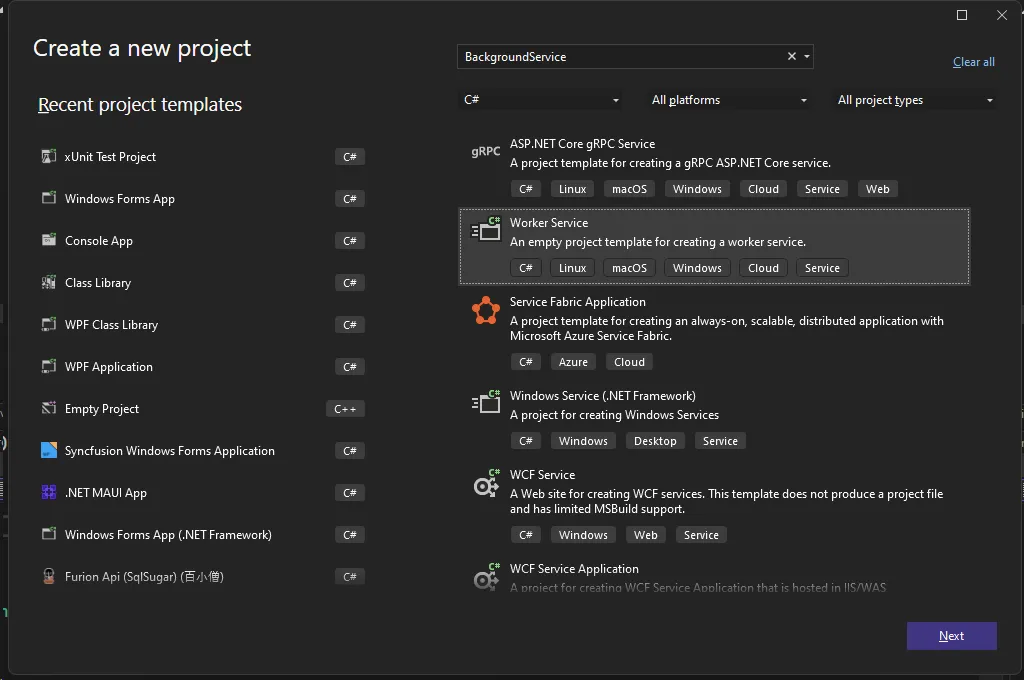
Task: Click the Clear all link
Action: (974, 62)
